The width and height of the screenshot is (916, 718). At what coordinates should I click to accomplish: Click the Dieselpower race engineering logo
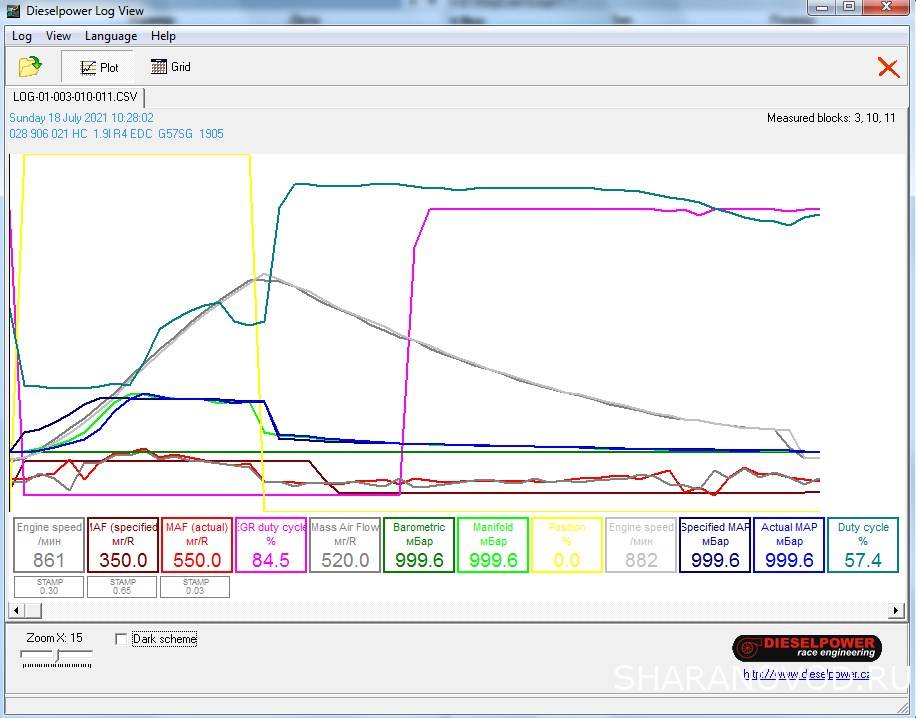click(x=805, y=647)
